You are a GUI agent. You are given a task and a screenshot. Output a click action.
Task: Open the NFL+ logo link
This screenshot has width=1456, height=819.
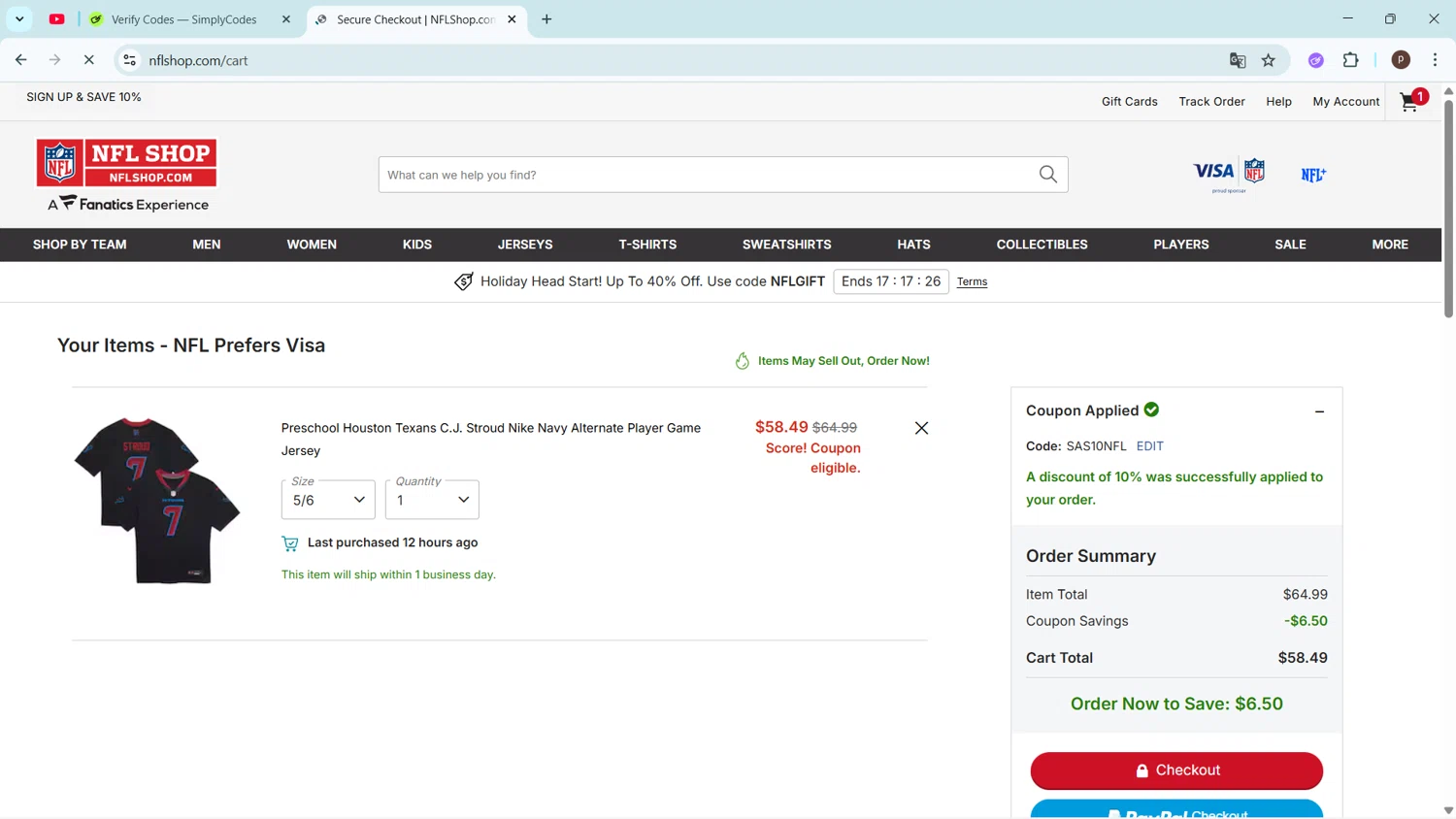(x=1313, y=175)
